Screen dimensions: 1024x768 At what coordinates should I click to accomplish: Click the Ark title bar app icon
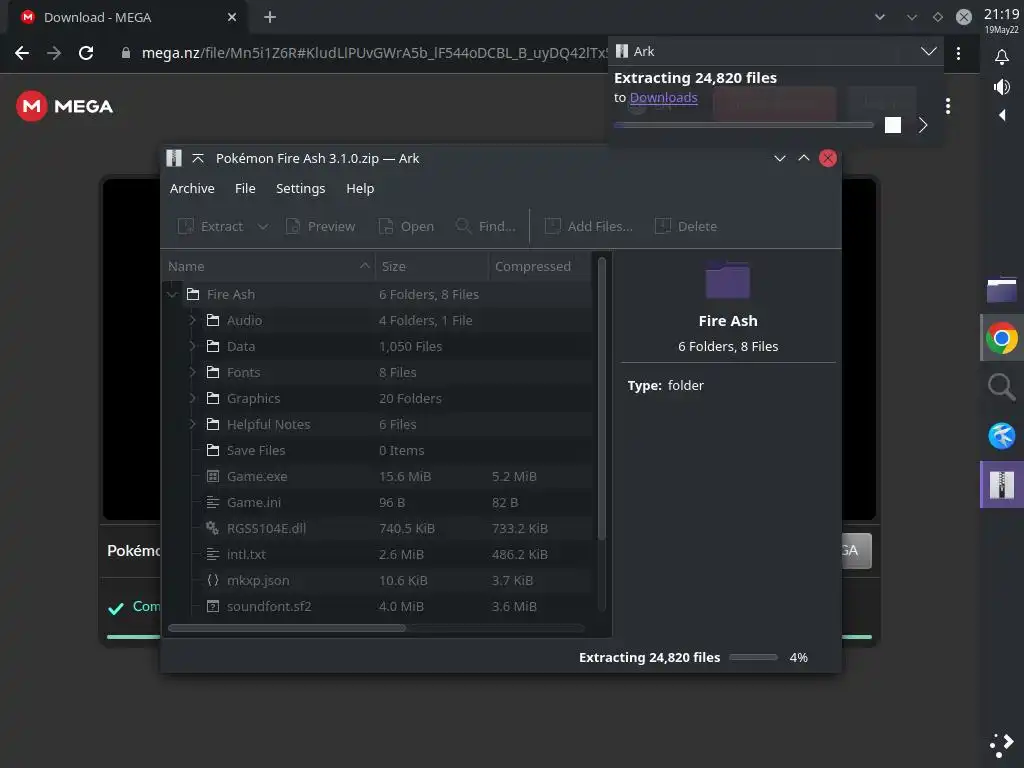[x=174, y=158]
